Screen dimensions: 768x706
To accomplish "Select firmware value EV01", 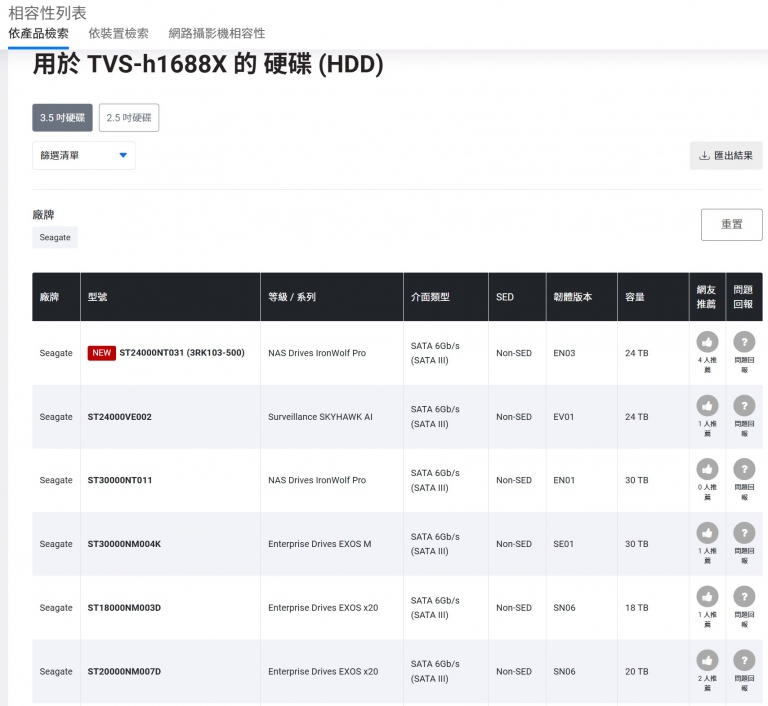I will 563,417.
